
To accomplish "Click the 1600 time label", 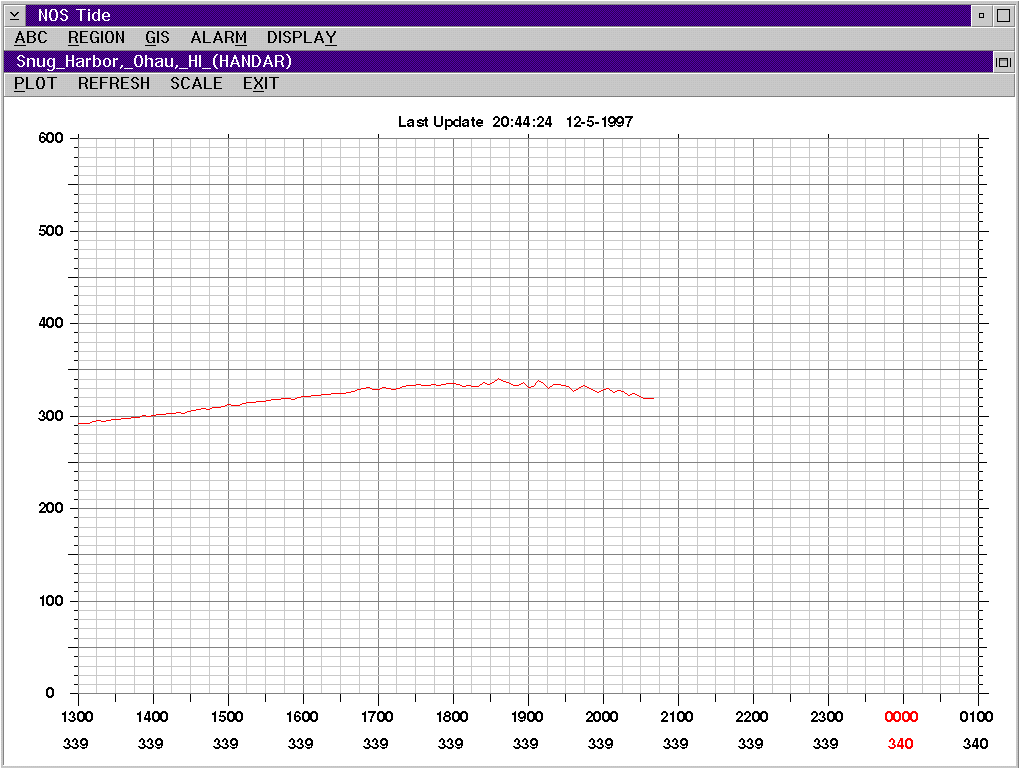I will coord(302,717).
